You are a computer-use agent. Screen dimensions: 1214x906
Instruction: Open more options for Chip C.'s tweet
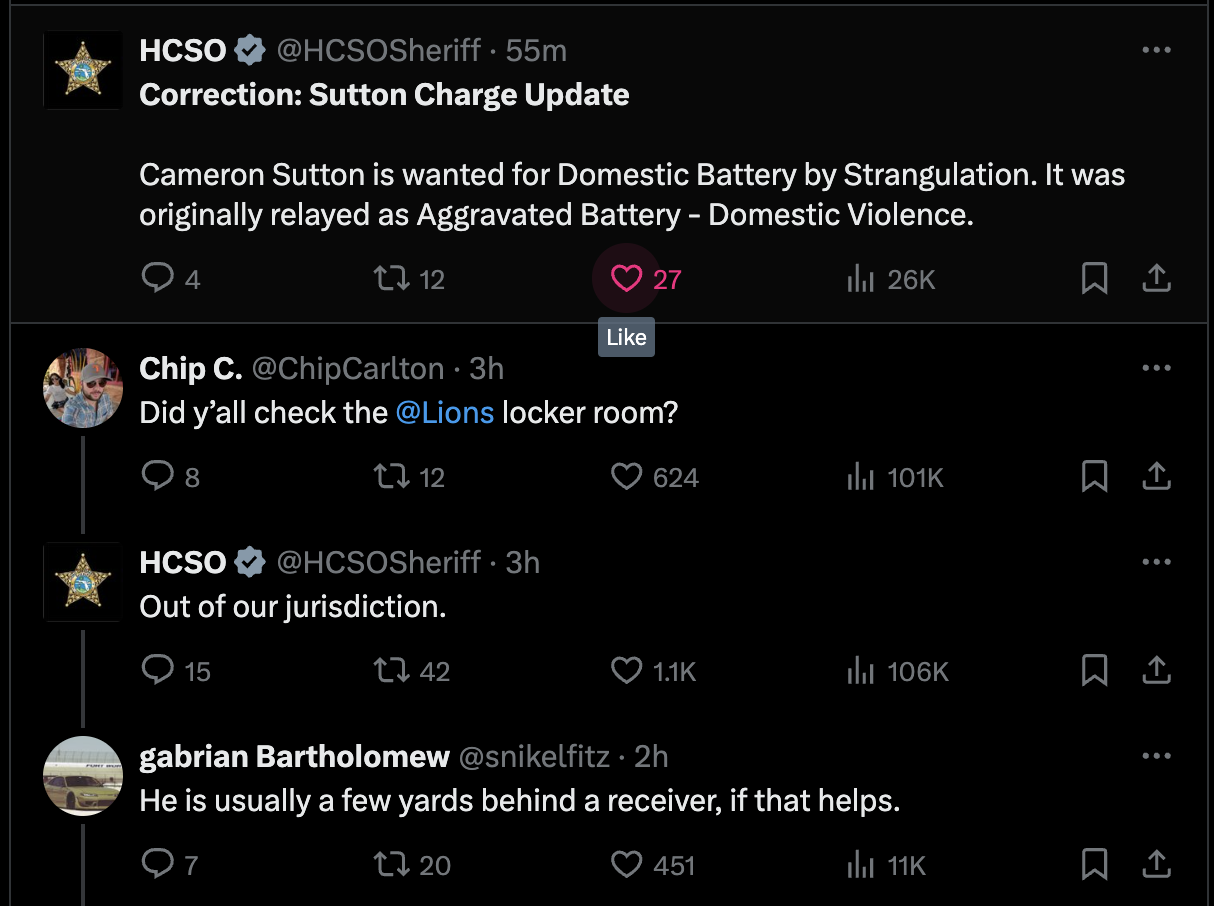1156,368
